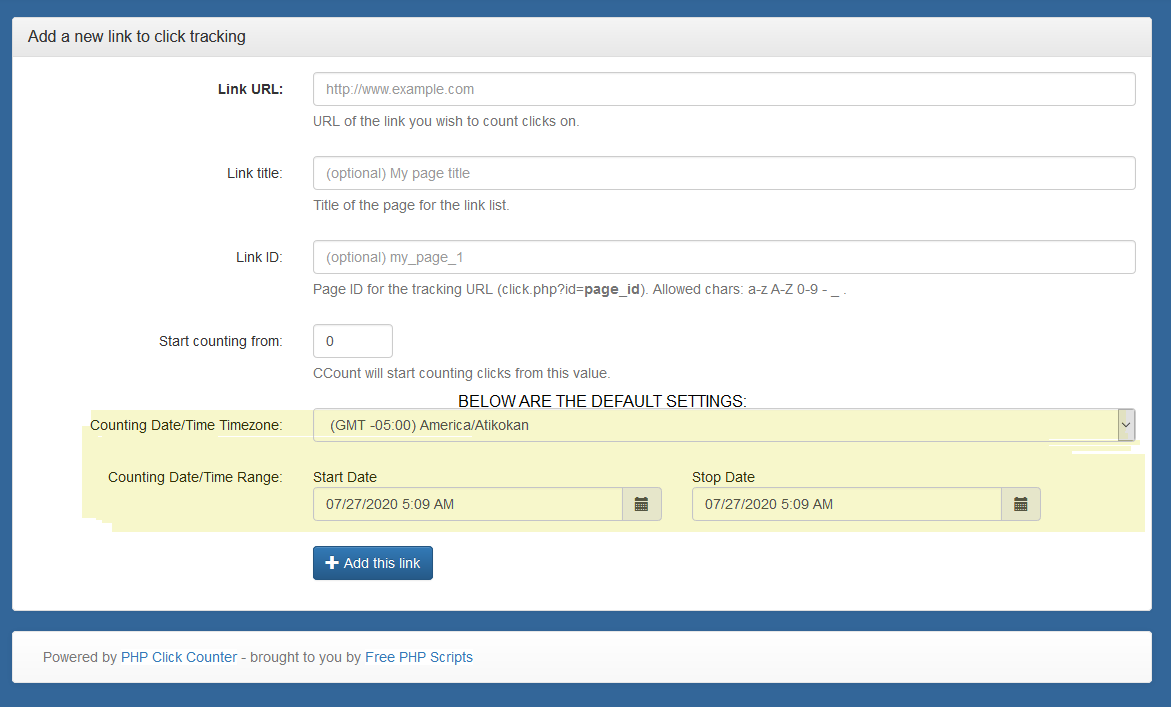Click the Counting Date/Time Range label
The image size is (1171, 707).
click(x=195, y=477)
